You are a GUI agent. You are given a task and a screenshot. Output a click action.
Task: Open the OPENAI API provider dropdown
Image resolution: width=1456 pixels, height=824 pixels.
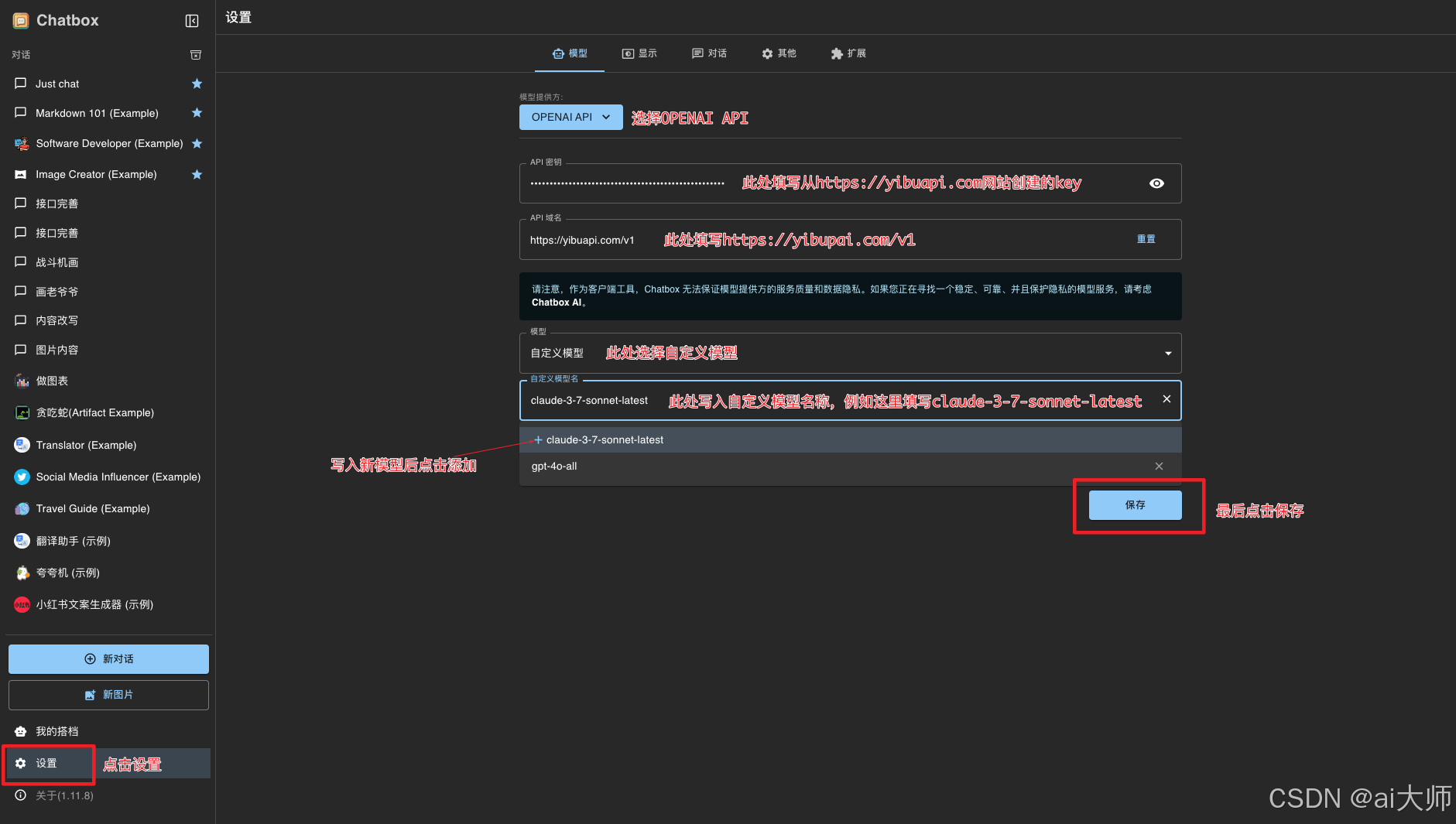pos(571,117)
